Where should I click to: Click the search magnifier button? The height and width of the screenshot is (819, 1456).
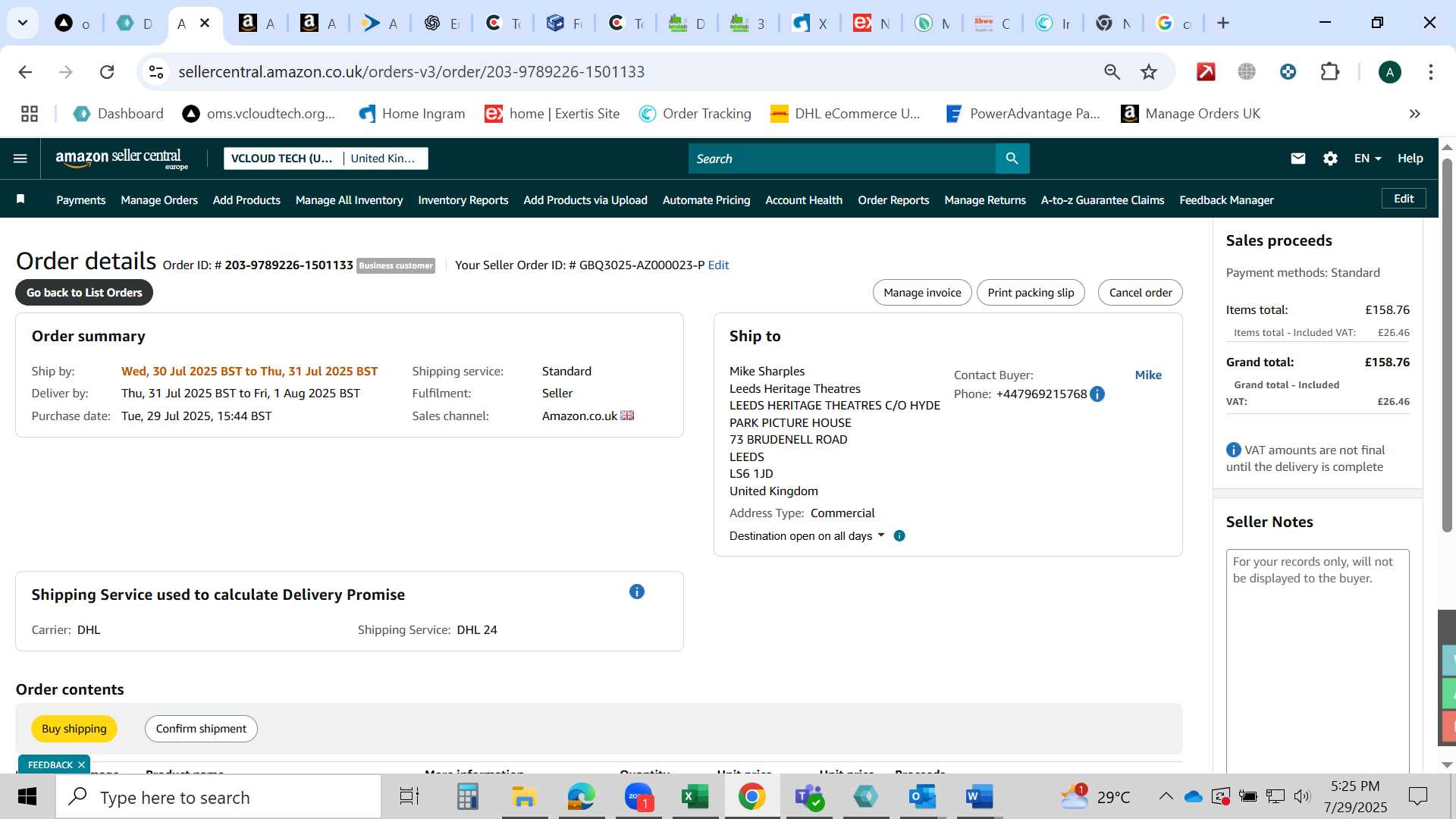pos(1012,158)
